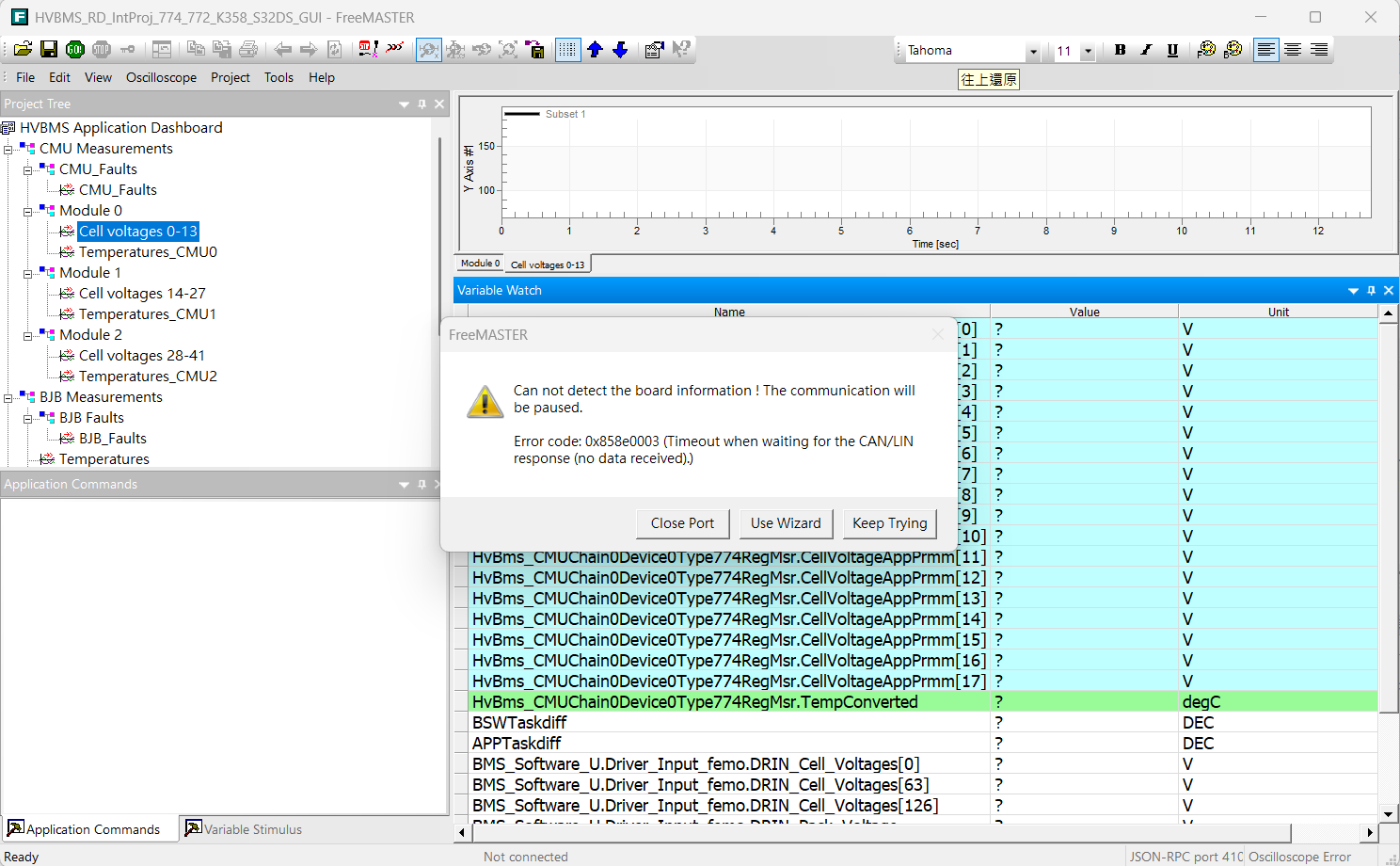
Task: Start communication with the green GO button
Action: click(75, 50)
